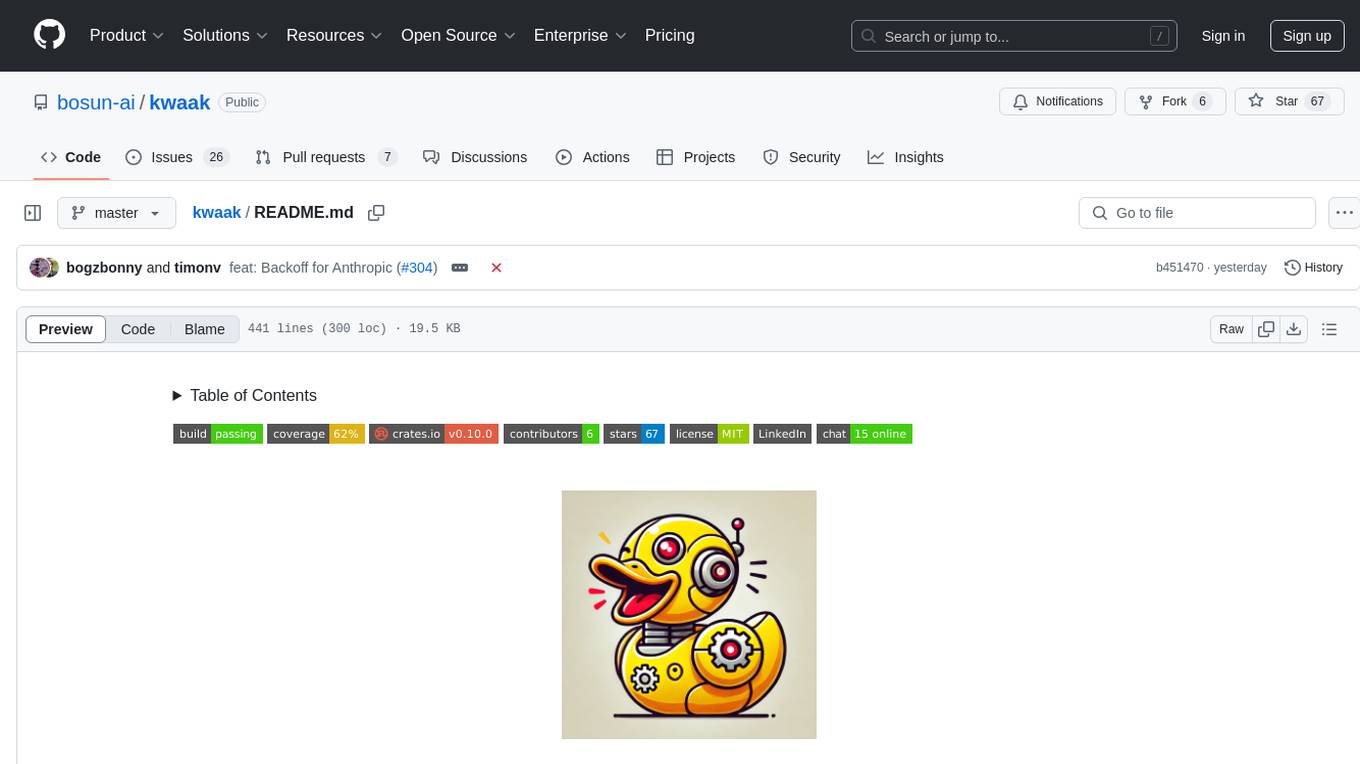The image size is (1360, 764).
Task: Click the build passing badge
Action: point(218,434)
